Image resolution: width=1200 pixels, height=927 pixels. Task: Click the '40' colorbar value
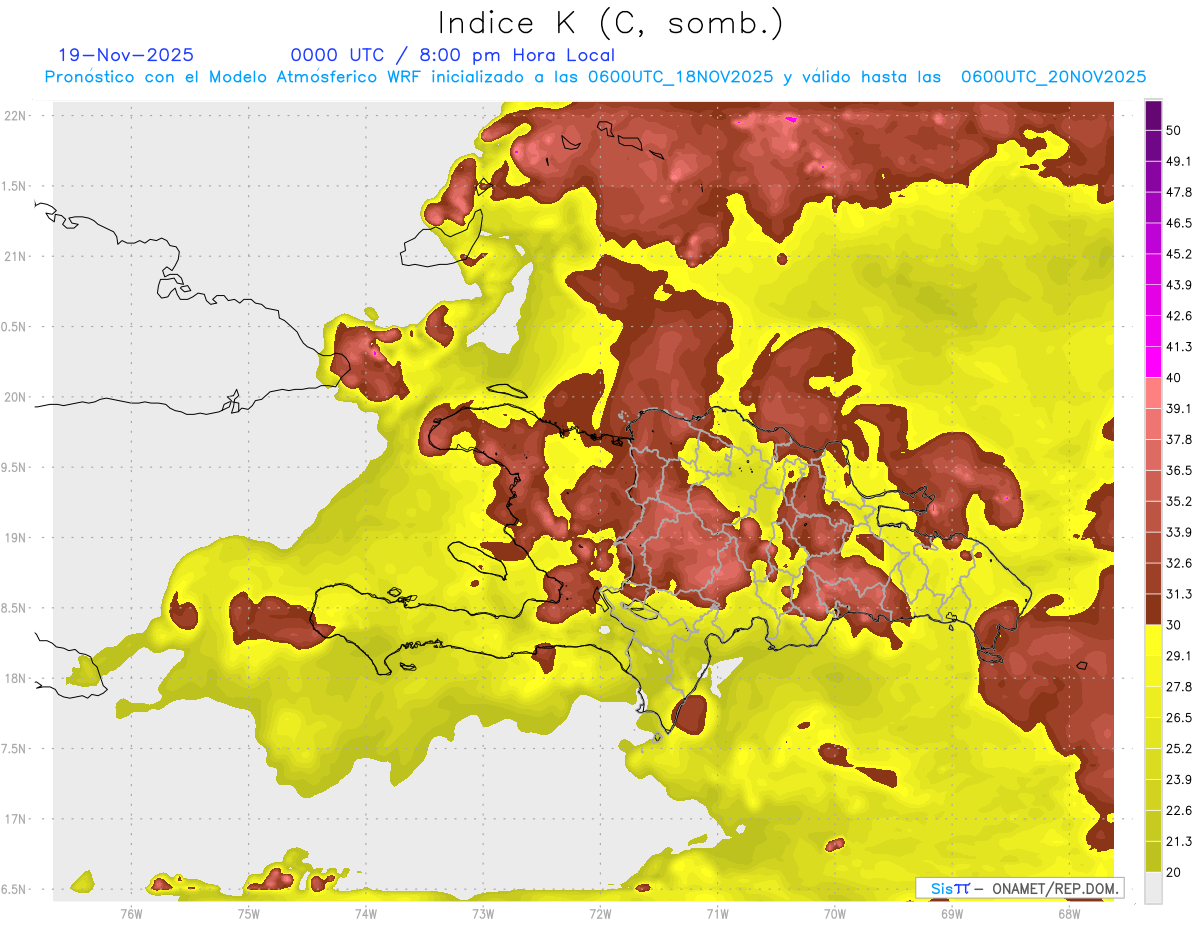point(1175,378)
